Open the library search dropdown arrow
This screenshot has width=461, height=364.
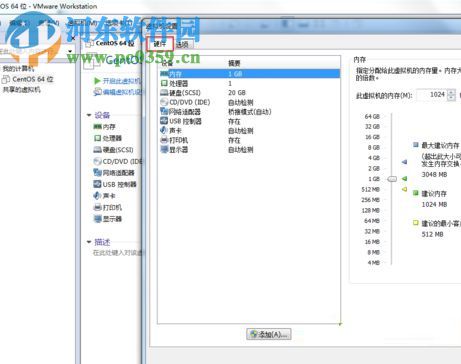click(x=70, y=51)
